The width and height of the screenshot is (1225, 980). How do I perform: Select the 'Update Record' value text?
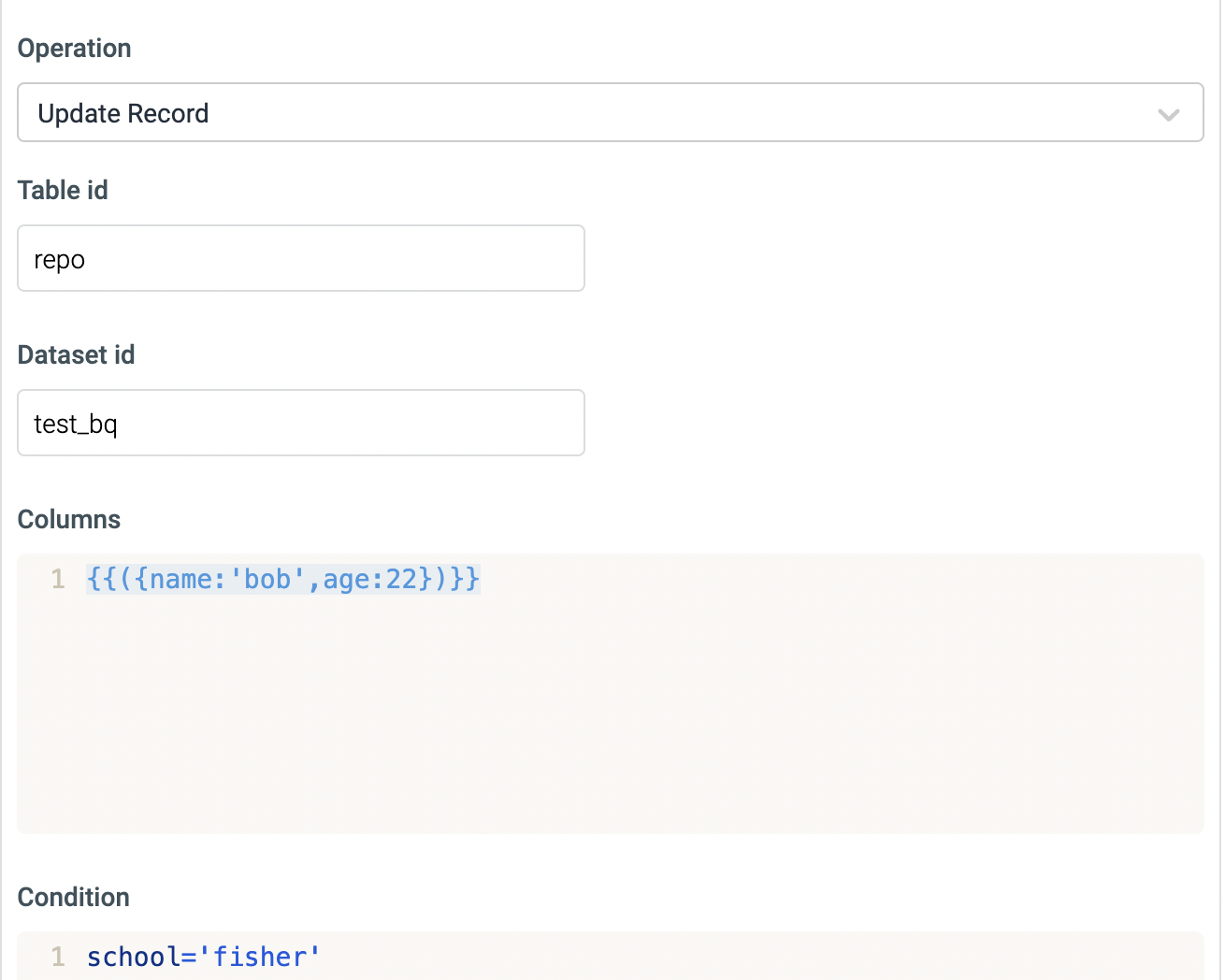(x=123, y=114)
